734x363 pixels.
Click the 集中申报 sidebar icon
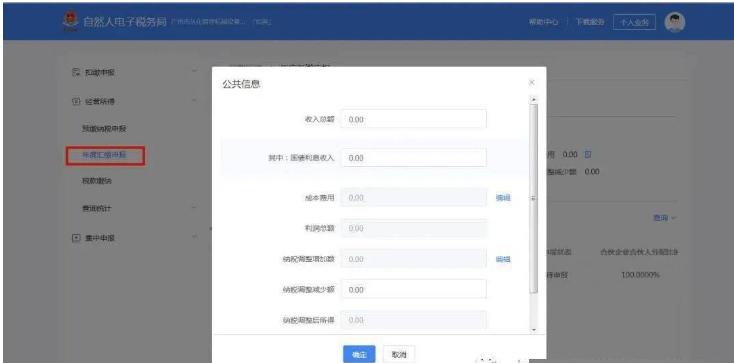76,238
